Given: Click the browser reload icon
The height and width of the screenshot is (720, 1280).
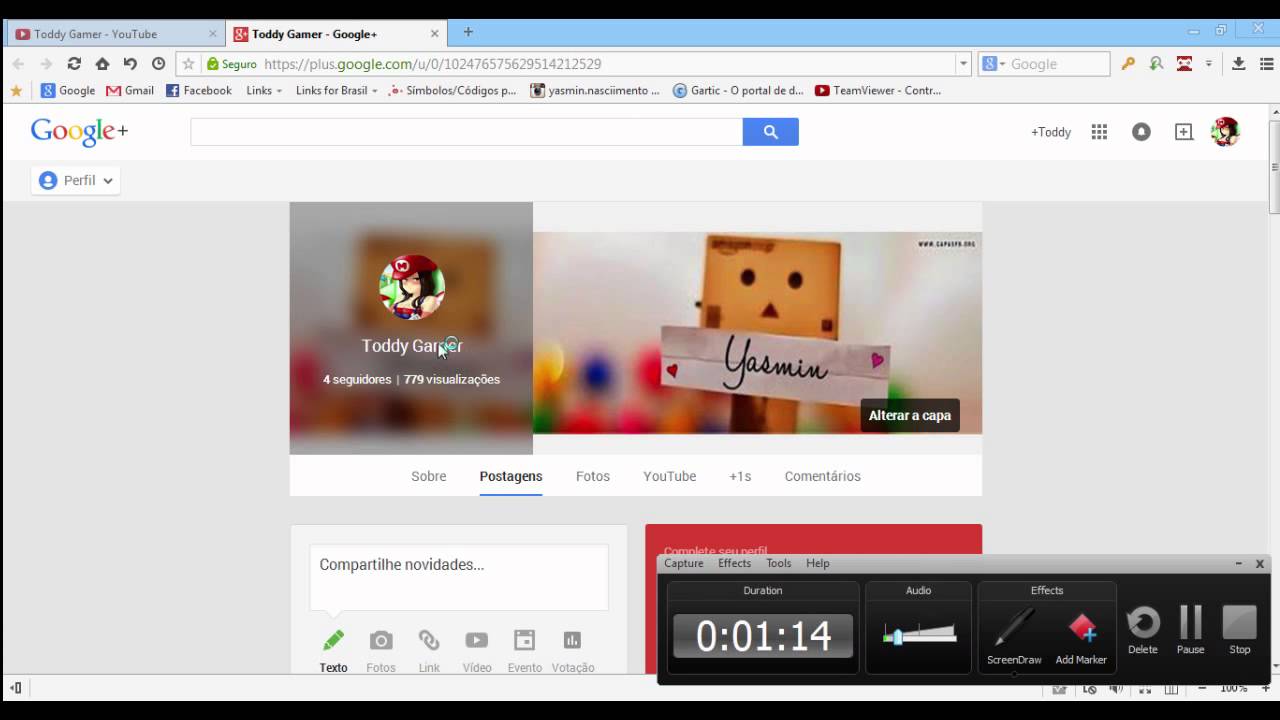Looking at the screenshot, I should (x=74, y=63).
